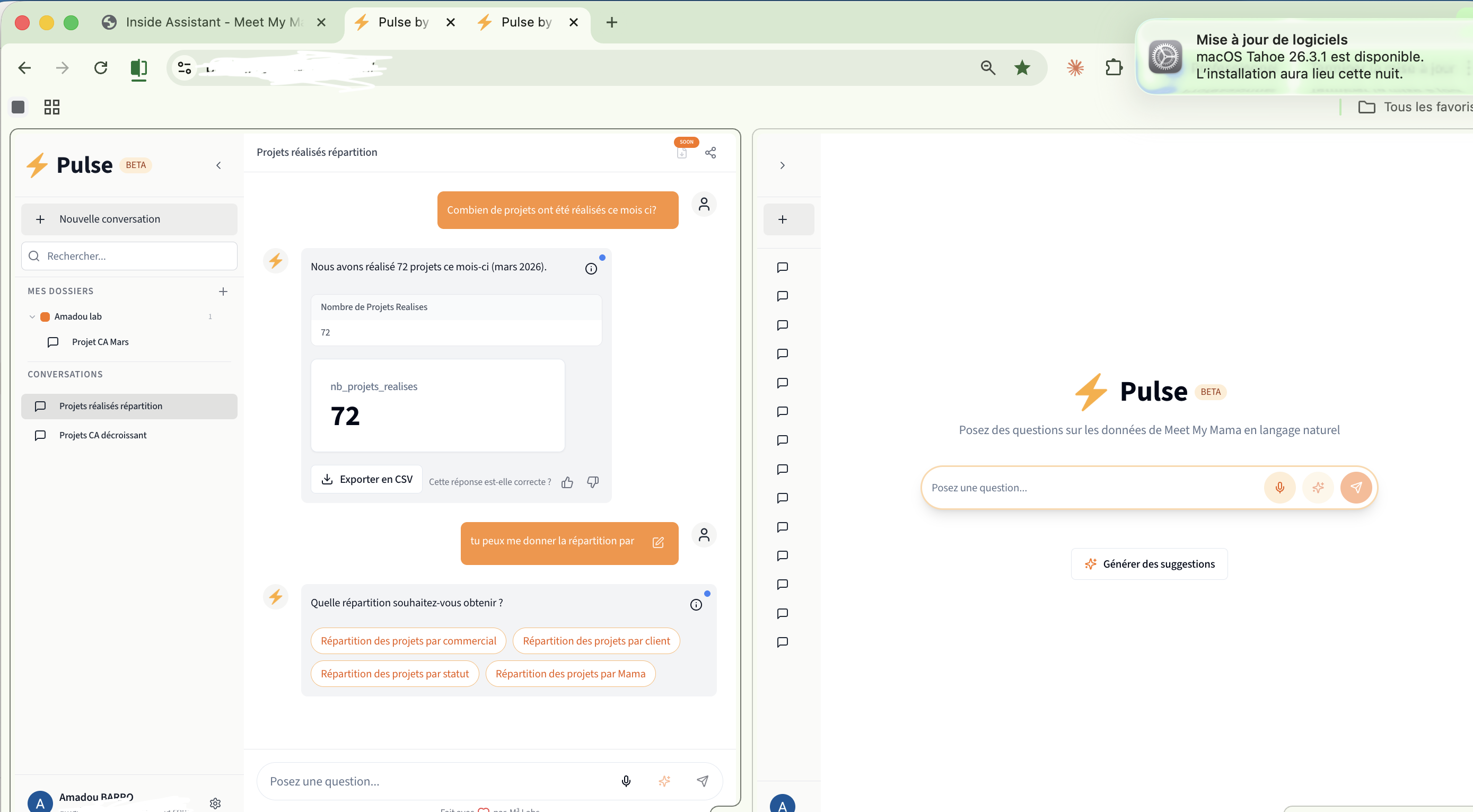Screen dimensions: 1473x812
Task: Click orange microphone button in right Pulse window
Action: 1279,488
